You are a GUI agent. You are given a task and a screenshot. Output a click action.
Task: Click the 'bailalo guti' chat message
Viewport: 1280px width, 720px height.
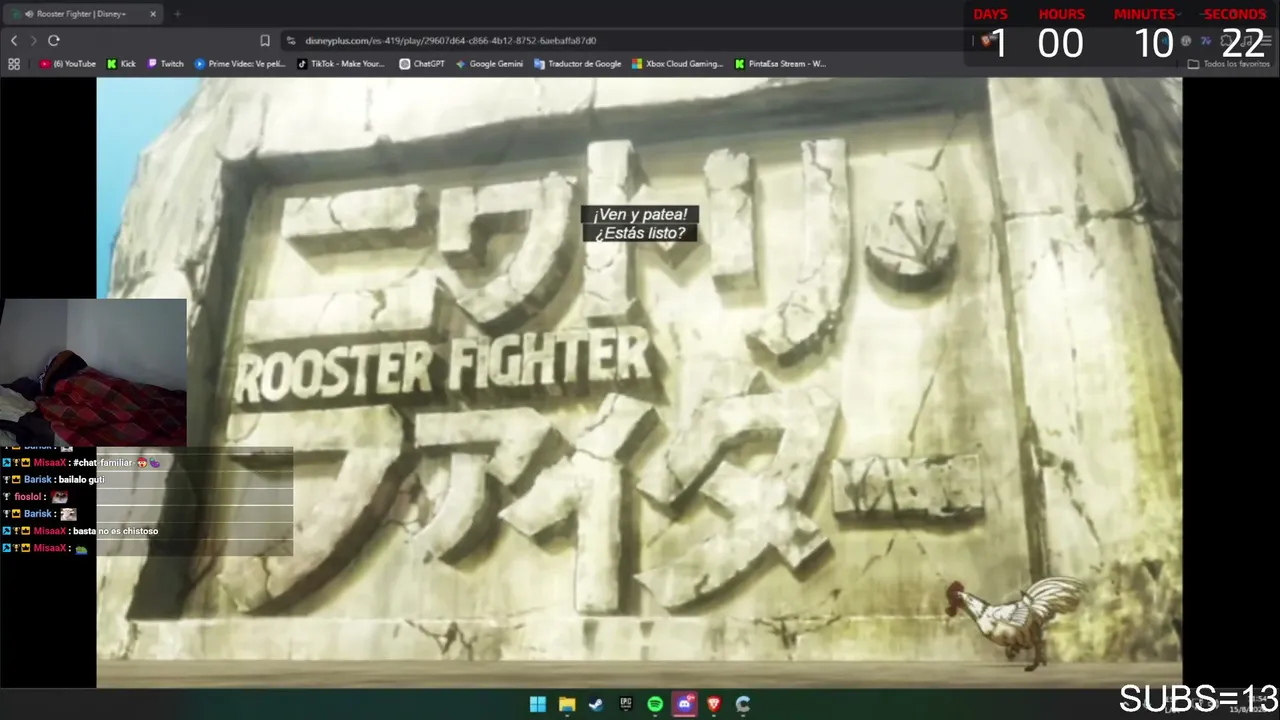(x=81, y=480)
